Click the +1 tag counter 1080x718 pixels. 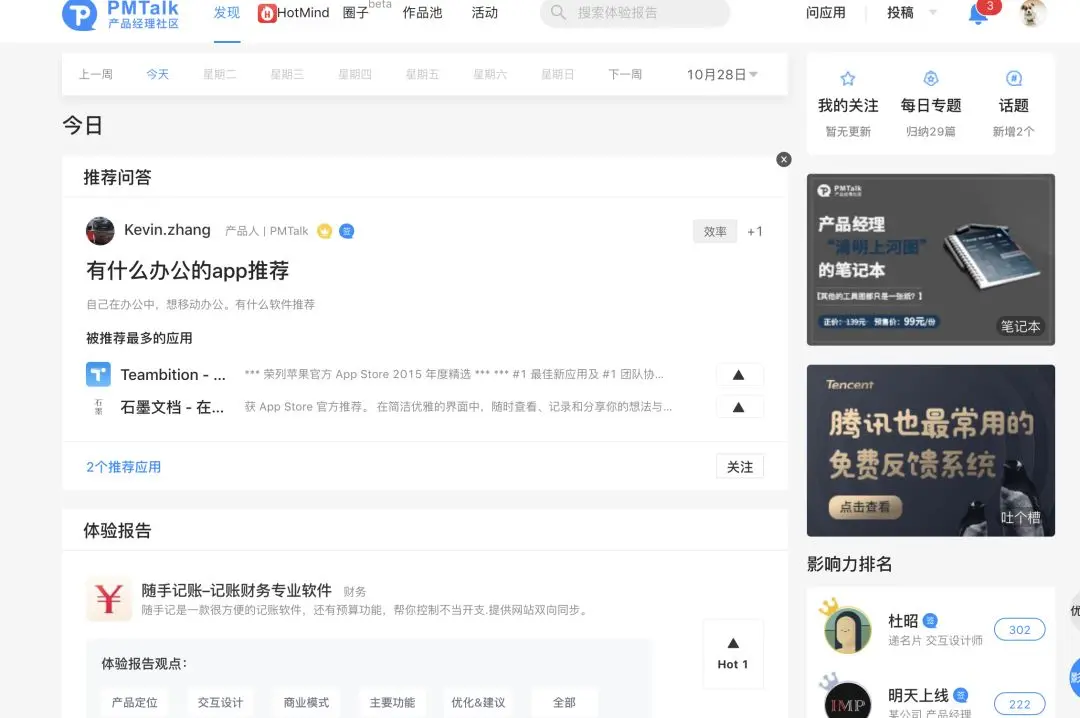(755, 232)
